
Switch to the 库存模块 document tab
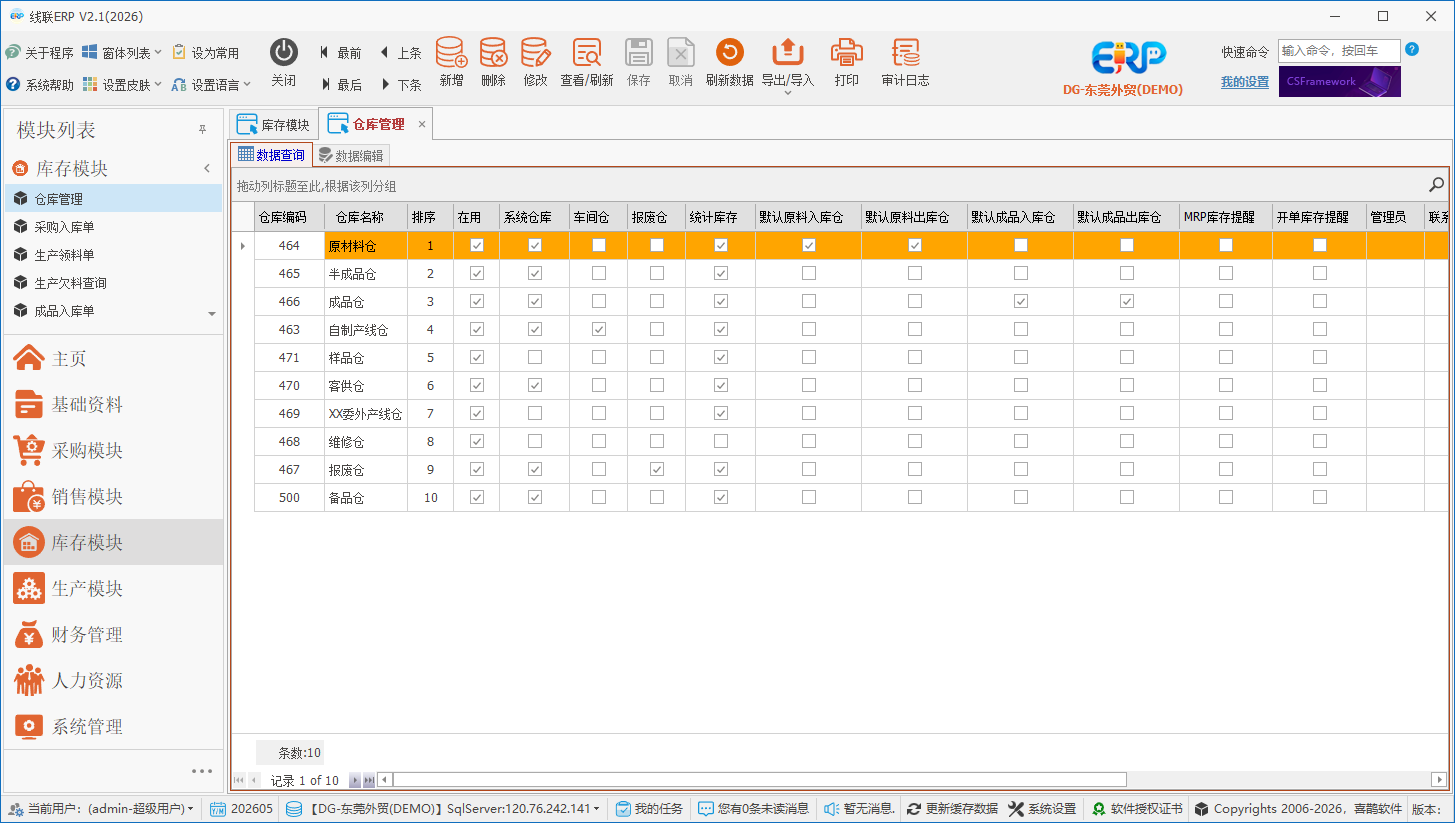pyautogui.click(x=274, y=124)
